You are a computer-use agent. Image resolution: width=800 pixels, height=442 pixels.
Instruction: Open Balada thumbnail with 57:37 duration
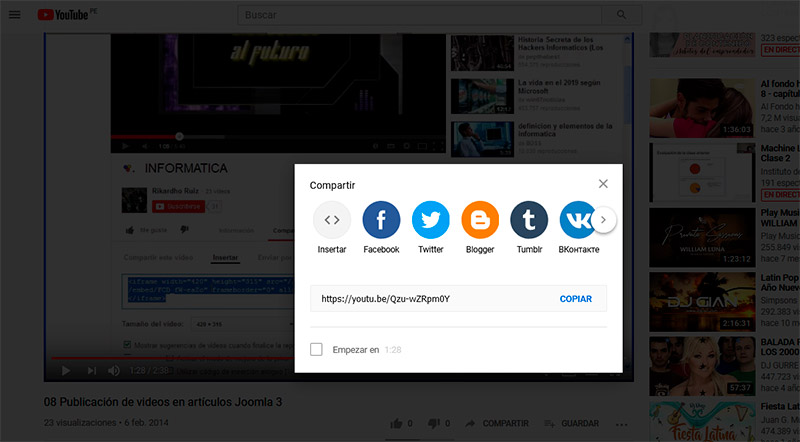(702, 366)
